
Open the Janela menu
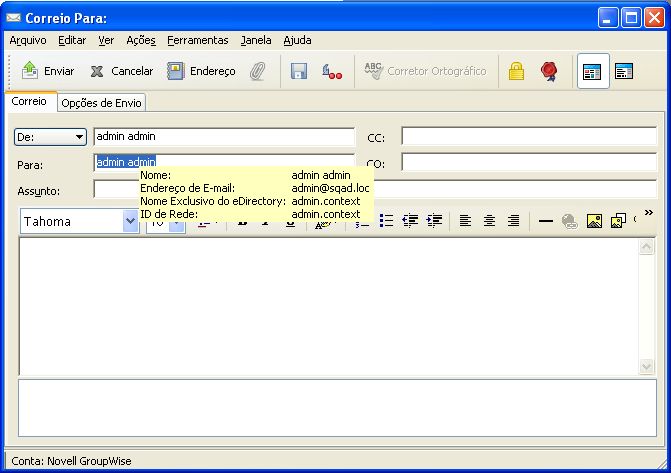(x=256, y=40)
